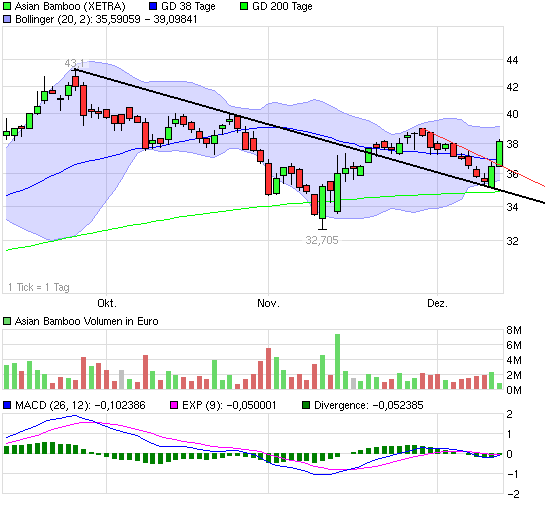This screenshot has height=515, width=545.
Task: Click the 'Dez.' month axis label
Action: [437, 303]
